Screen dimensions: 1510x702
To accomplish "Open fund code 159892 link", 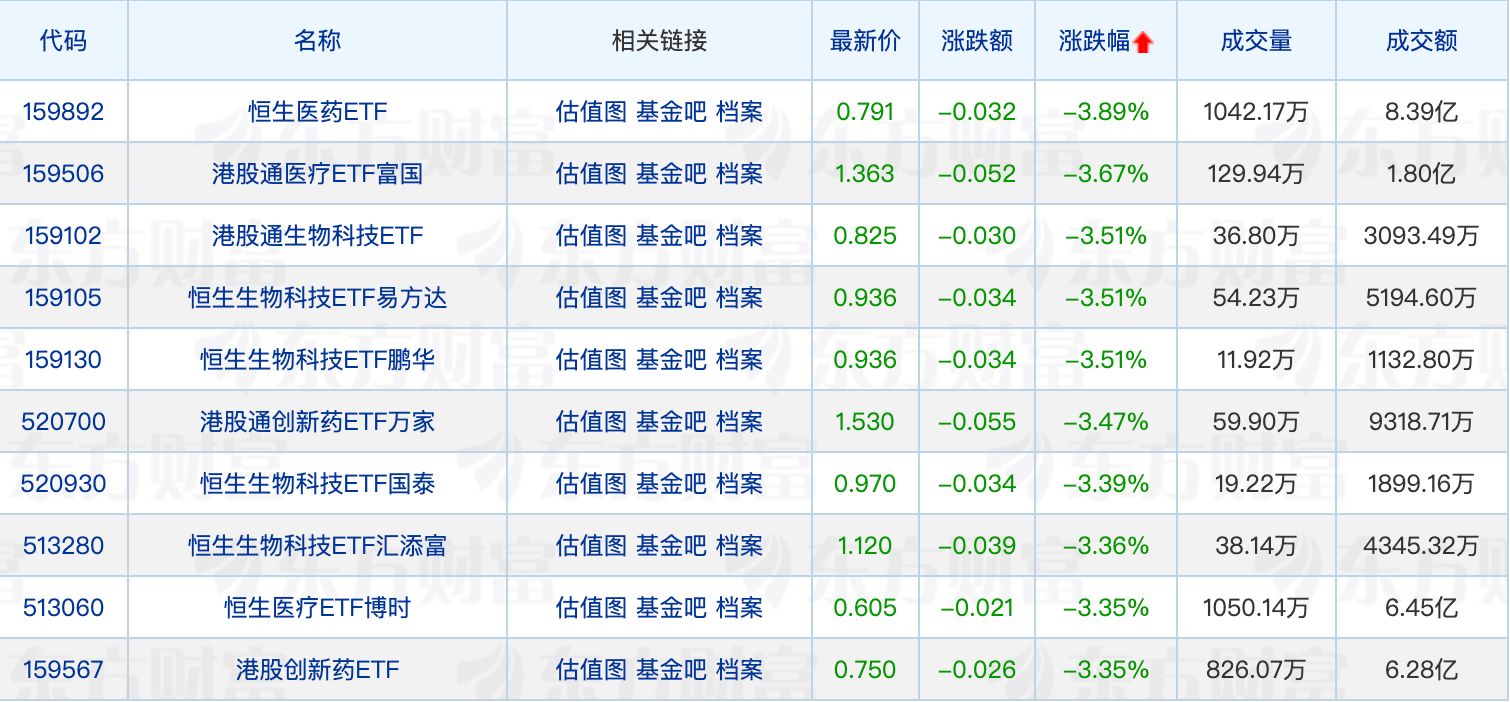I will [x=63, y=112].
